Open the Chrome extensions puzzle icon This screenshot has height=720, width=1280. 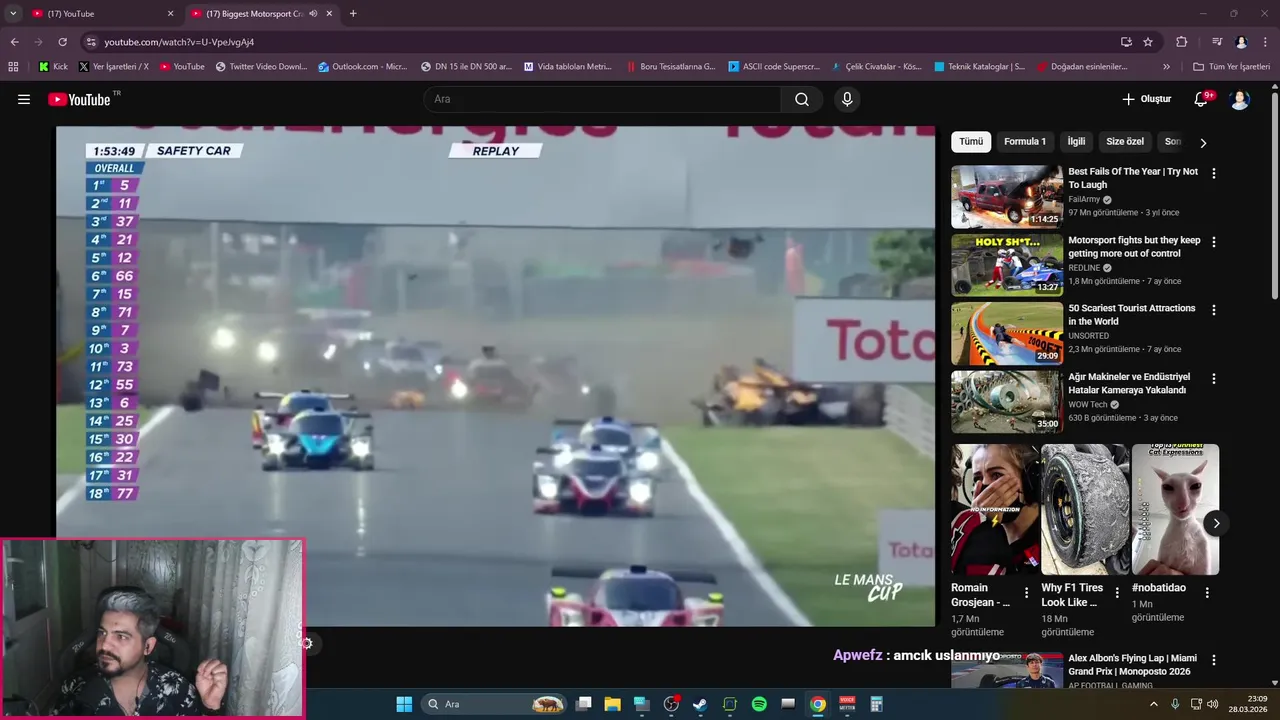click(x=1181, y=42)
